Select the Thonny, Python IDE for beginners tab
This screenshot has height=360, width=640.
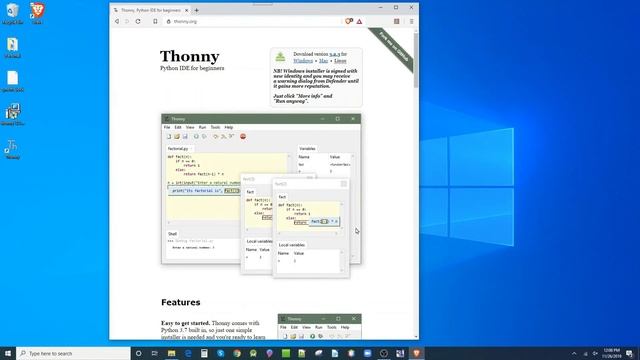(151, 10)
